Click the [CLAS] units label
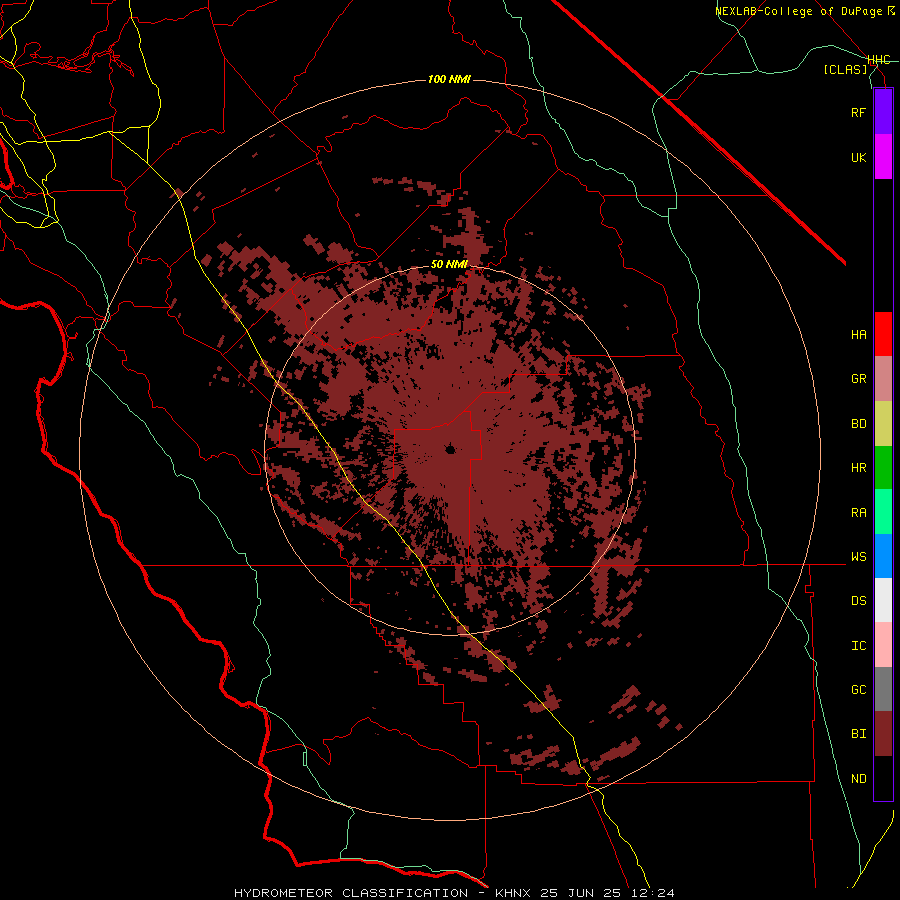The width and height of the screenshot is (900, 900). tap(845, 69)
